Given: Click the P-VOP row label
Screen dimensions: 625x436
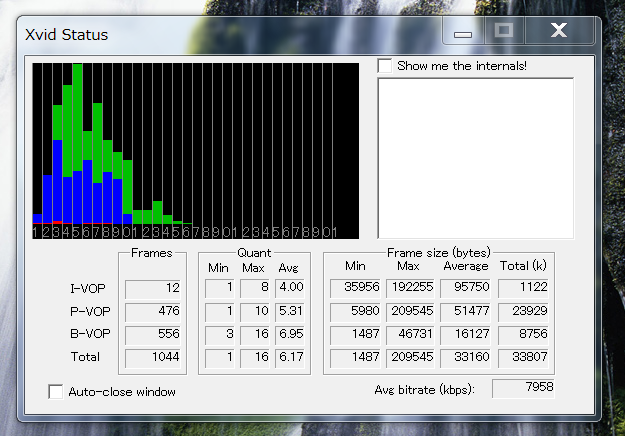Looking at the screenshot, I should pos(90,311).
